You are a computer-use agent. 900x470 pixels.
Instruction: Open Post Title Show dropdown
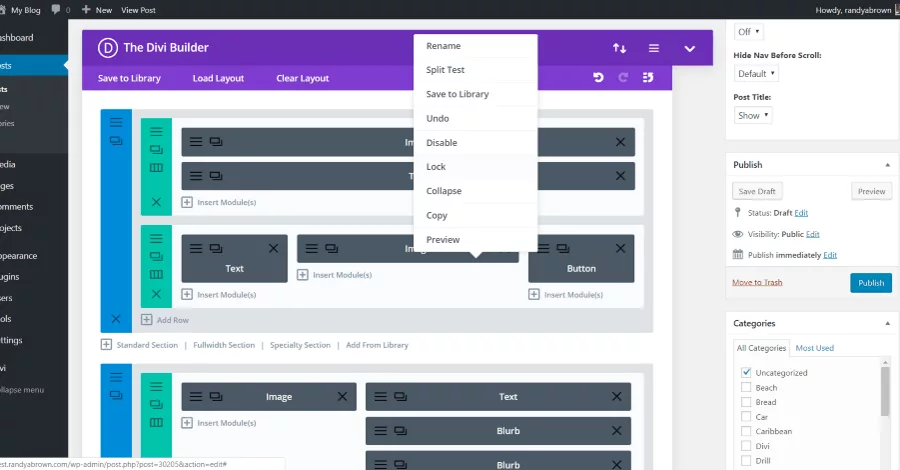pos(752,115)
